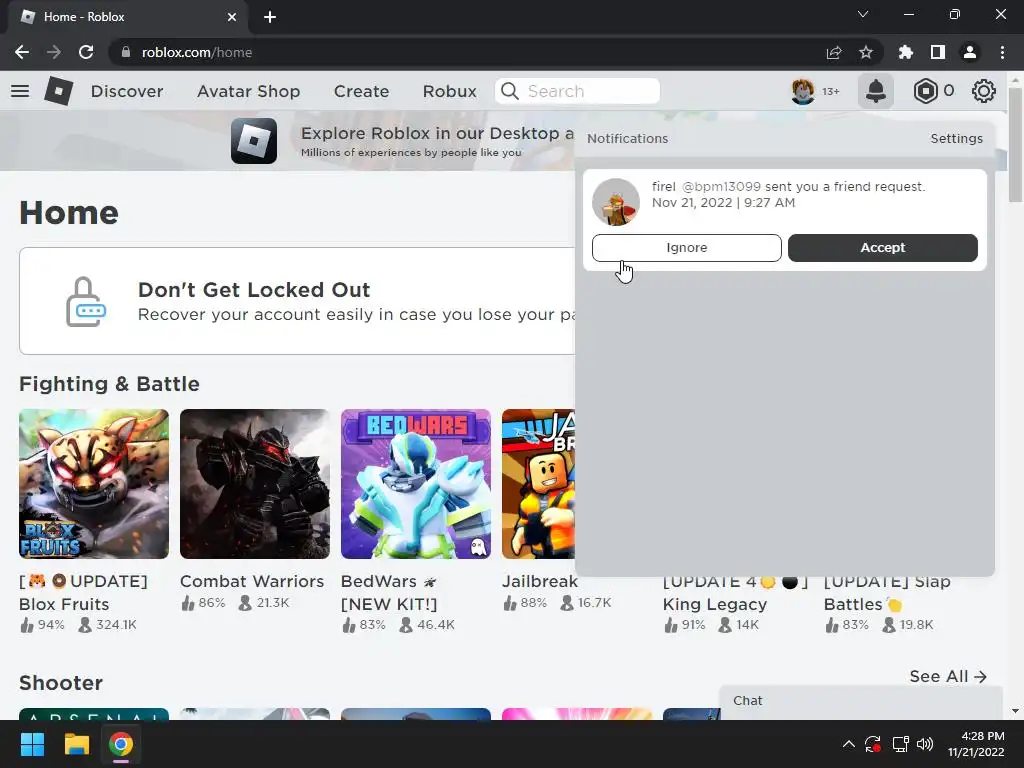Open the Blox Fruits game thumbnail

click(x=94, y=484)
